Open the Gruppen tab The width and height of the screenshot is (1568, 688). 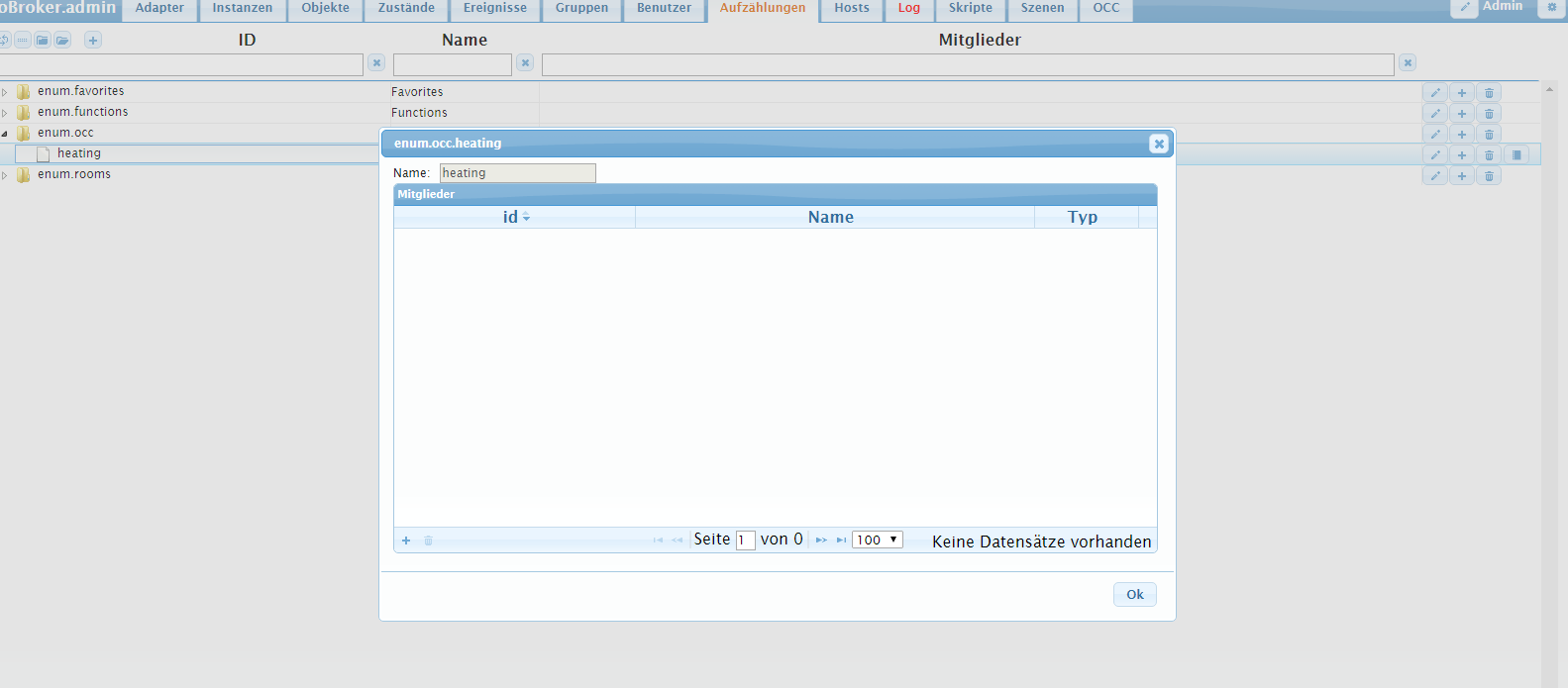(581, 9)
